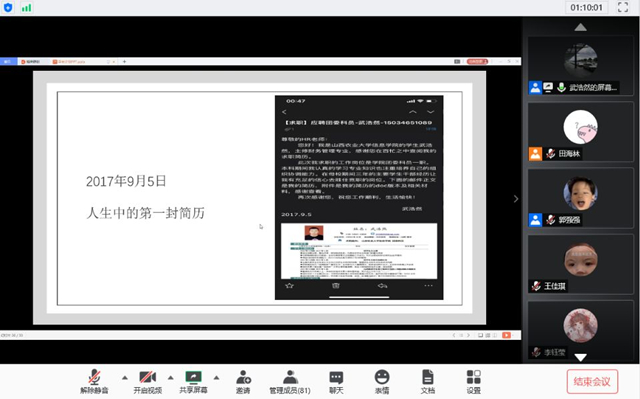
Task: Select 田海林 participant avatar
Action: coord(580,127)
